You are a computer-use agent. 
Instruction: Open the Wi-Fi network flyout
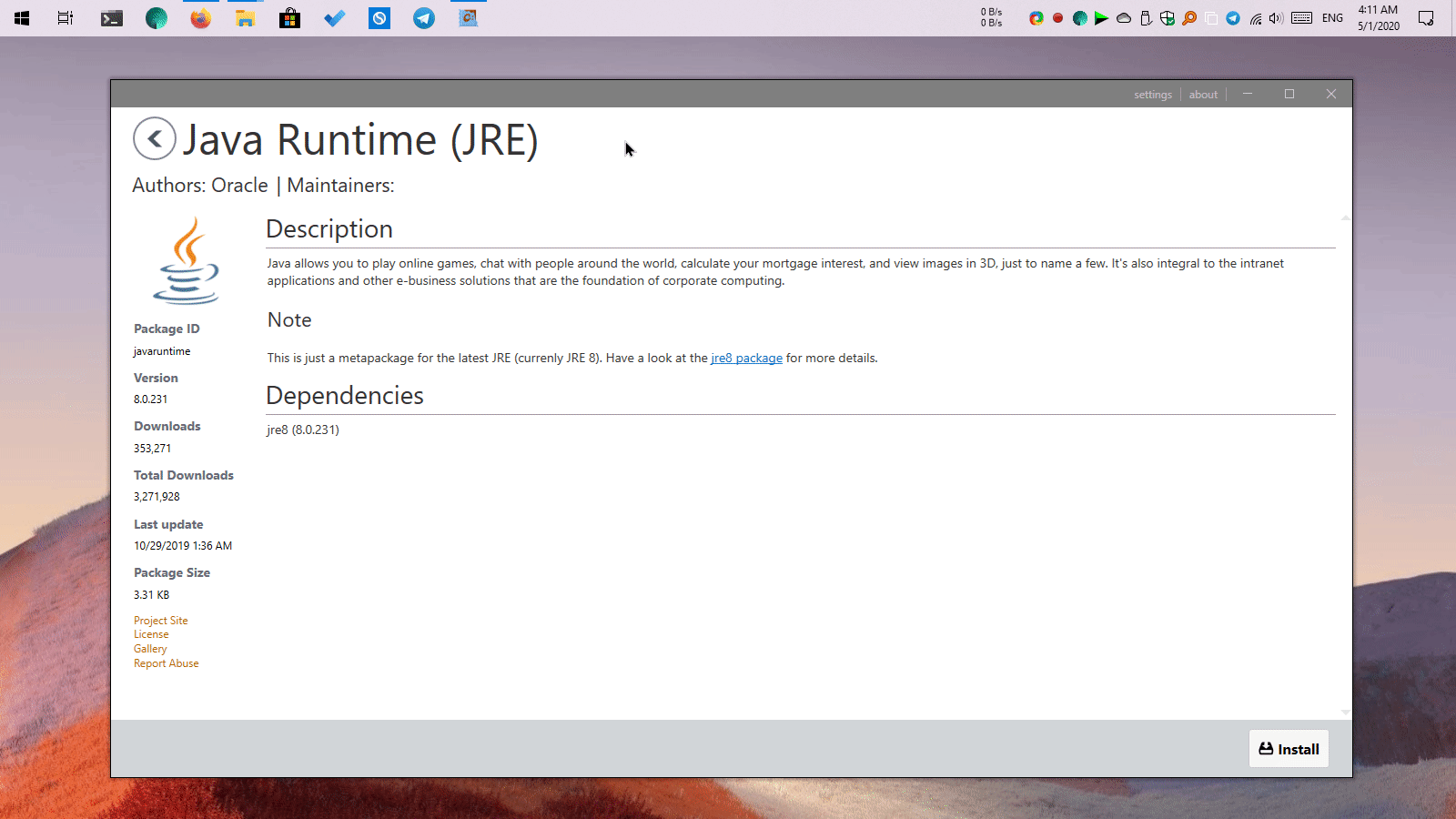(1256, 18)
